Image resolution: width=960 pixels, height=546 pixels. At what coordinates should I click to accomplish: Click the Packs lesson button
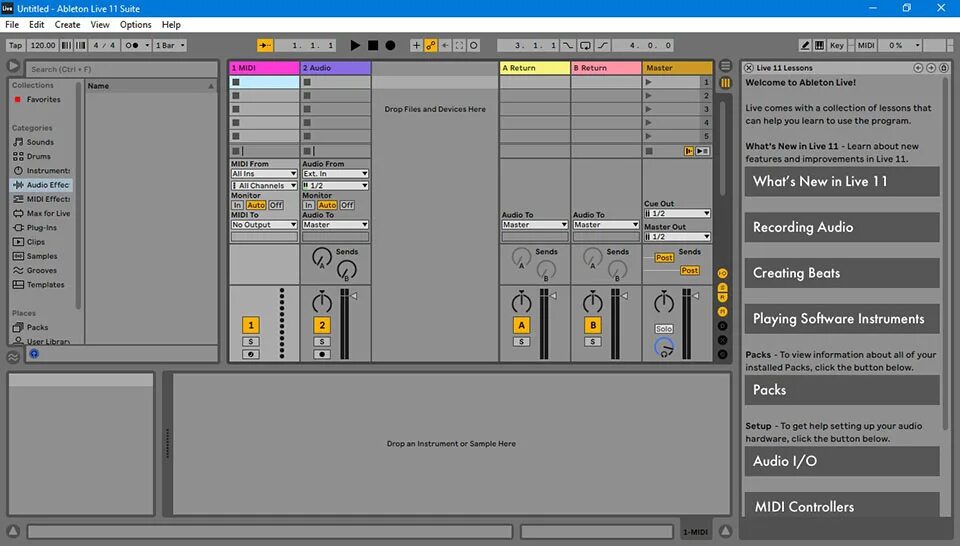click(842, 390)
